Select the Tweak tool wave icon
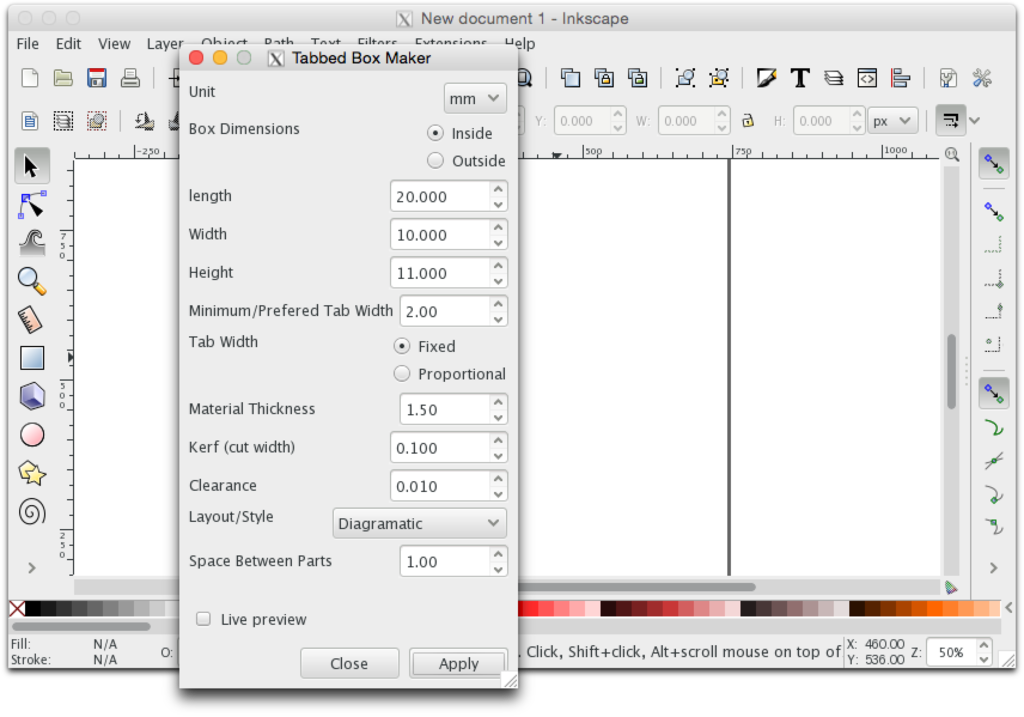 pos(31,242)
